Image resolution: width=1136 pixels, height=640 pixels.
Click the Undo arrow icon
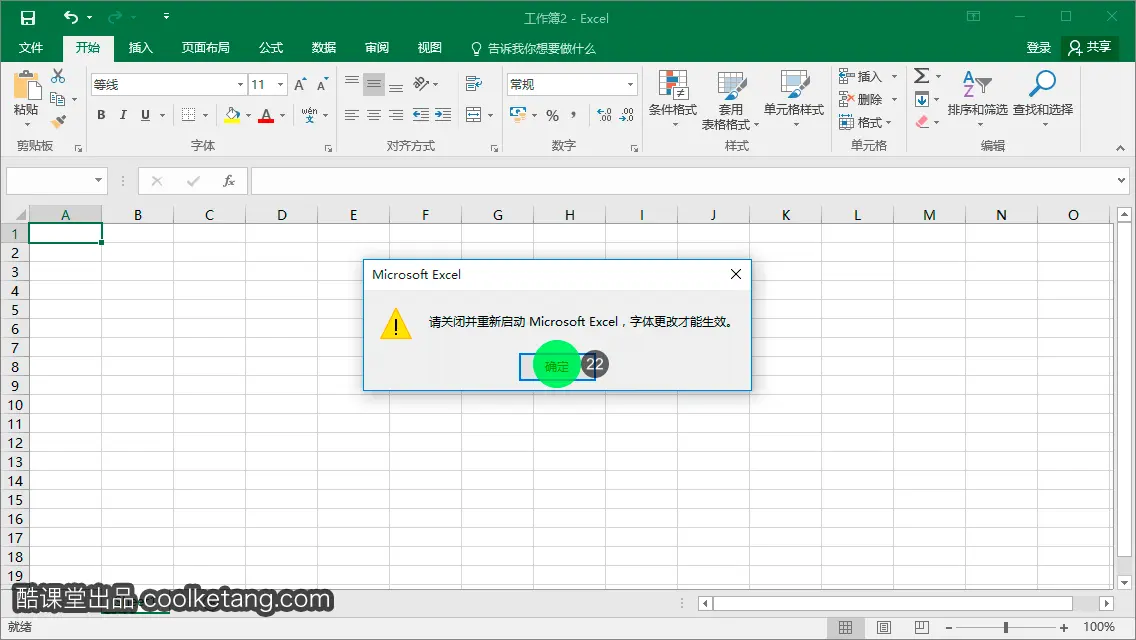coord(71,17)
